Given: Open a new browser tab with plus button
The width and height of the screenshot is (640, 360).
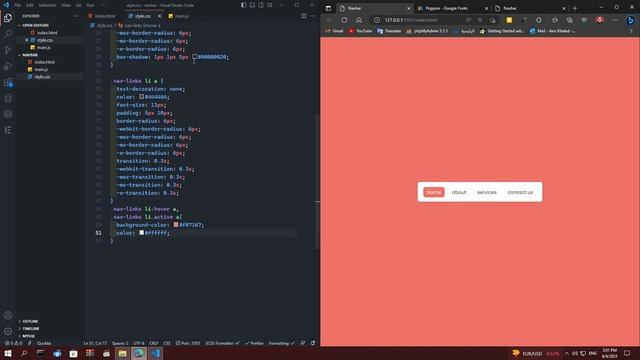Looking at the screenshot, I should pos(575,8).
